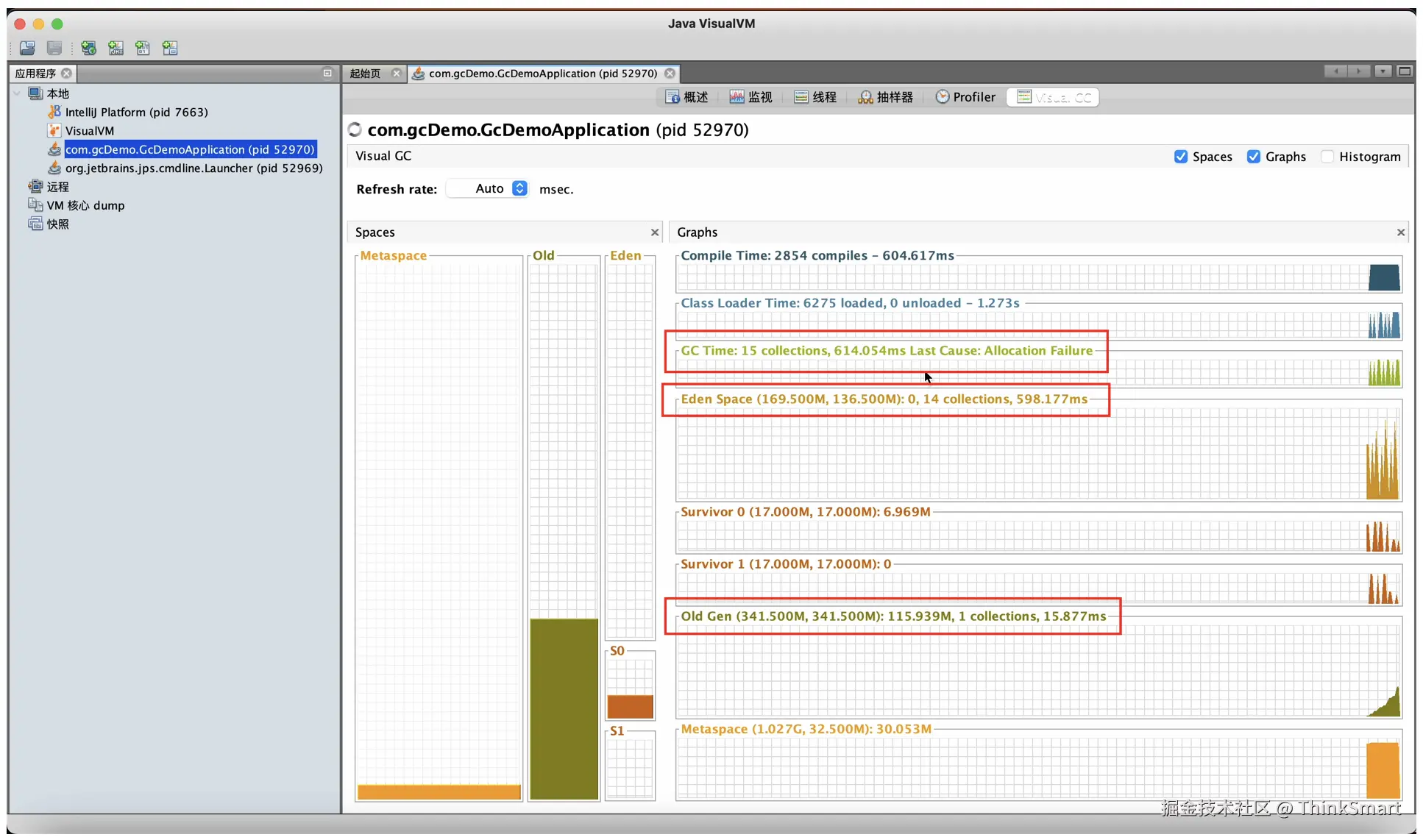1423x840 pixels.
Task: Uncheck the Spaces checkbox
Action: (x=1181, y=157)
